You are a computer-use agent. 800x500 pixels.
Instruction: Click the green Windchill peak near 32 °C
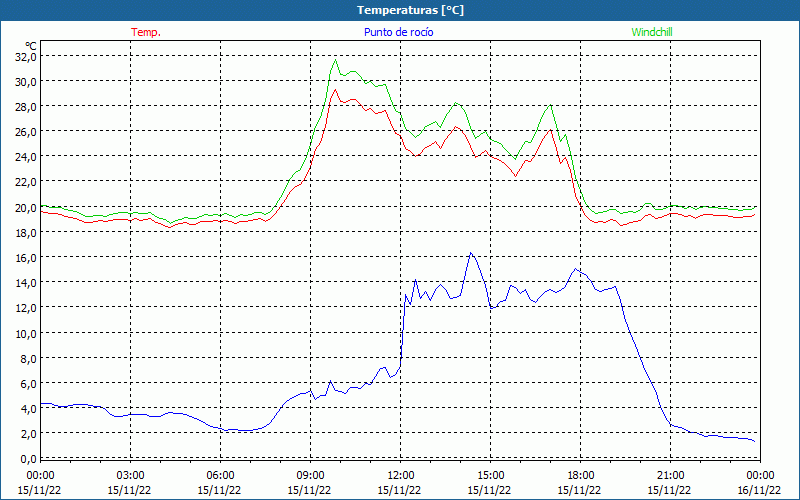click(x=335, y=60)
